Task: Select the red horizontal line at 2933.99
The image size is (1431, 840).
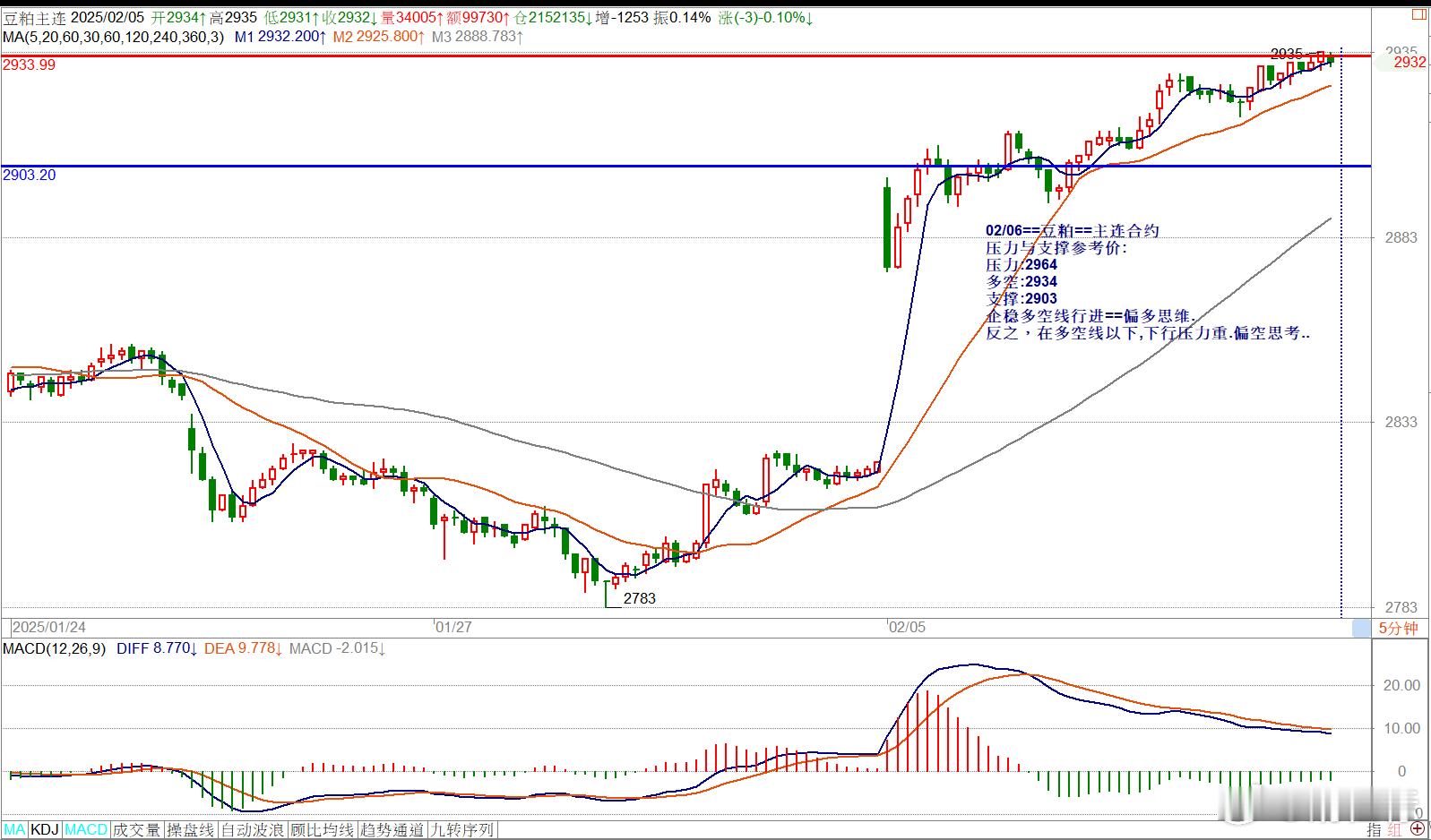Action: (x=685, y=56)
